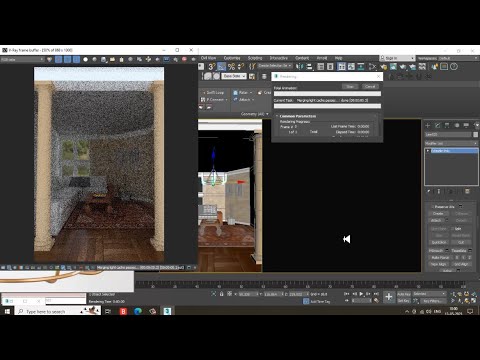Open Arnold menu
This screenshot has width=480, height=360.
coord(322,58)
